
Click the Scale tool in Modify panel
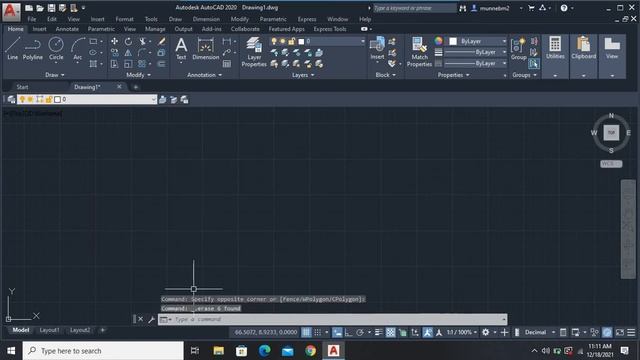[x=128, y=64]
